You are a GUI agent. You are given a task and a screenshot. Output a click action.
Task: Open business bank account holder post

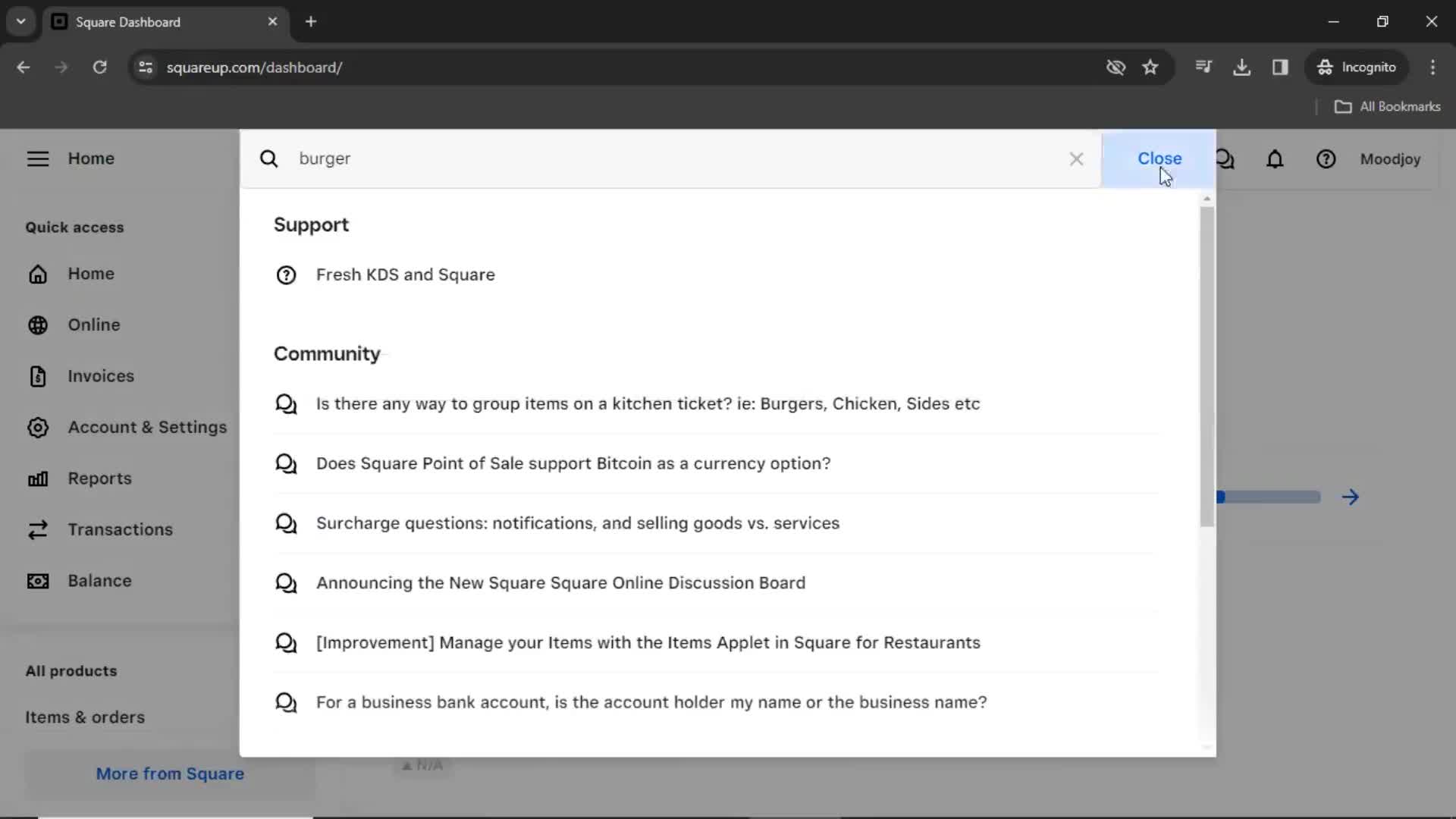click(651, 702)
